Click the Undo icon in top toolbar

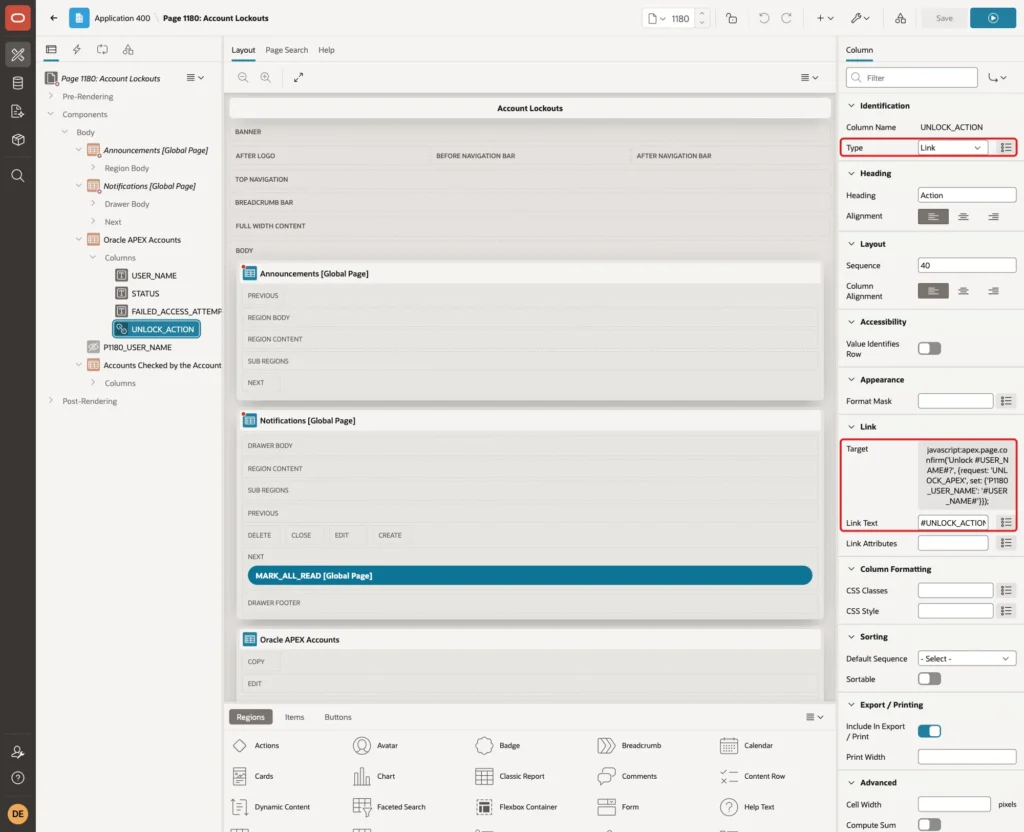click(x=763, y=18)
